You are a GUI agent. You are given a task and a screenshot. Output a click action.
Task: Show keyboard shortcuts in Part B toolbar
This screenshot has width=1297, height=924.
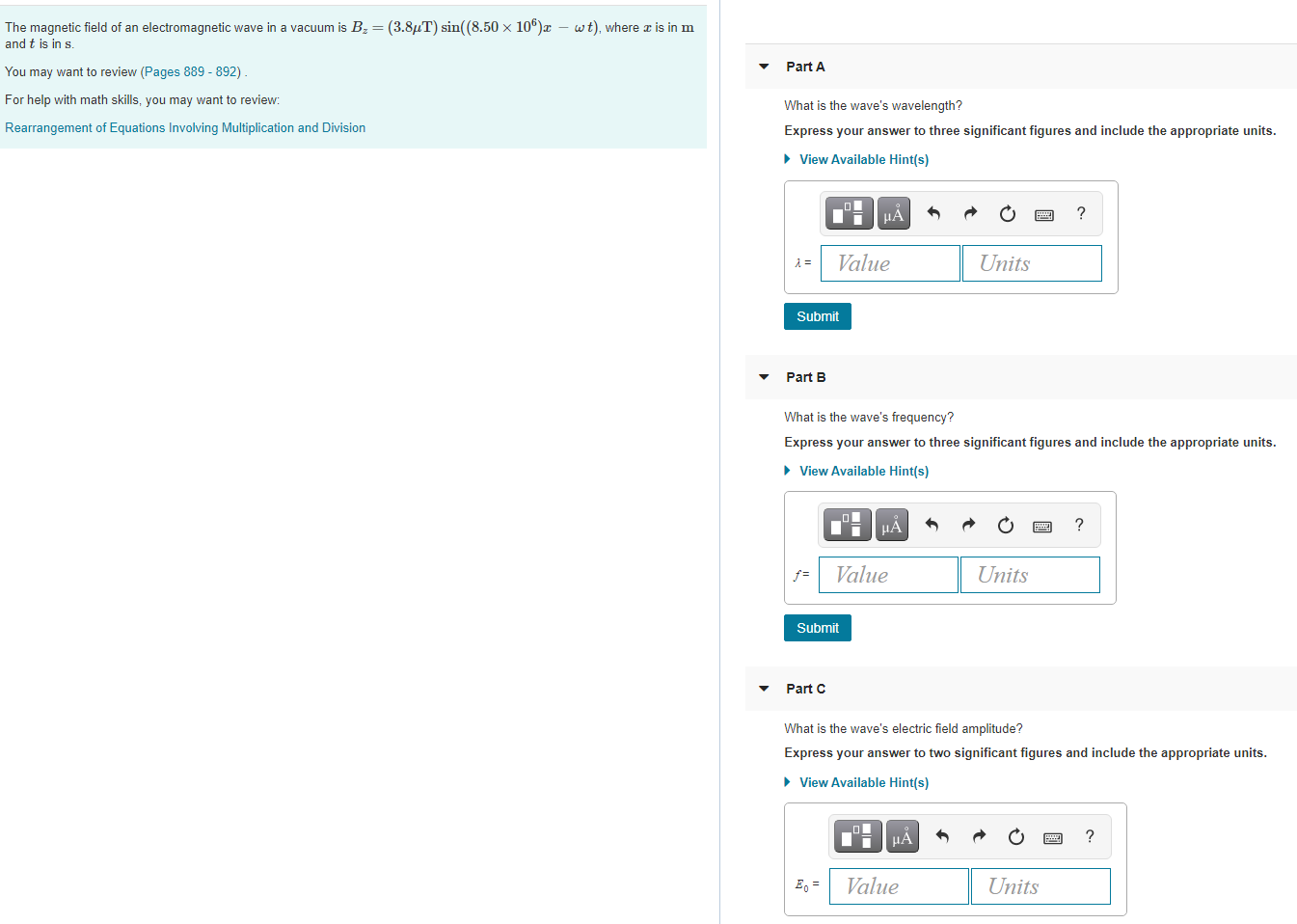pos(1042,526)
